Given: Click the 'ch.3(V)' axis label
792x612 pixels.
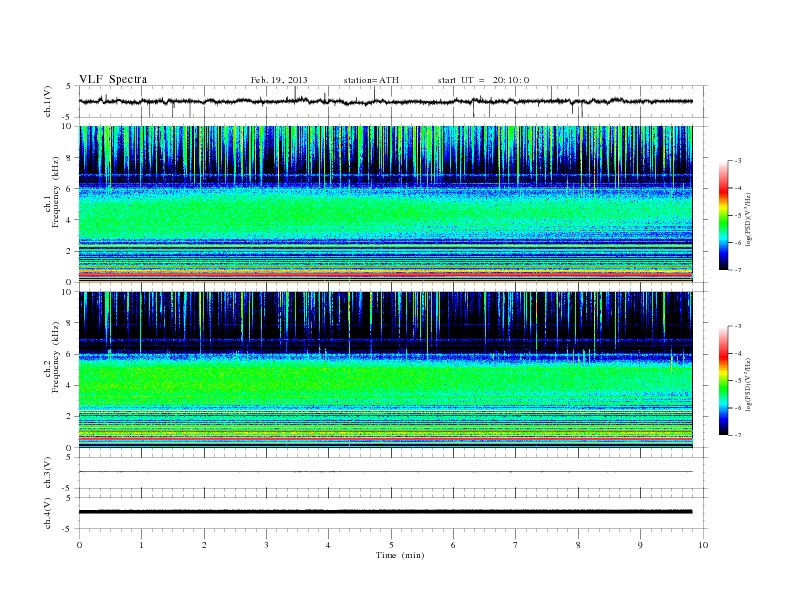Looking at the screenshot, I should [x=48, y=473].
